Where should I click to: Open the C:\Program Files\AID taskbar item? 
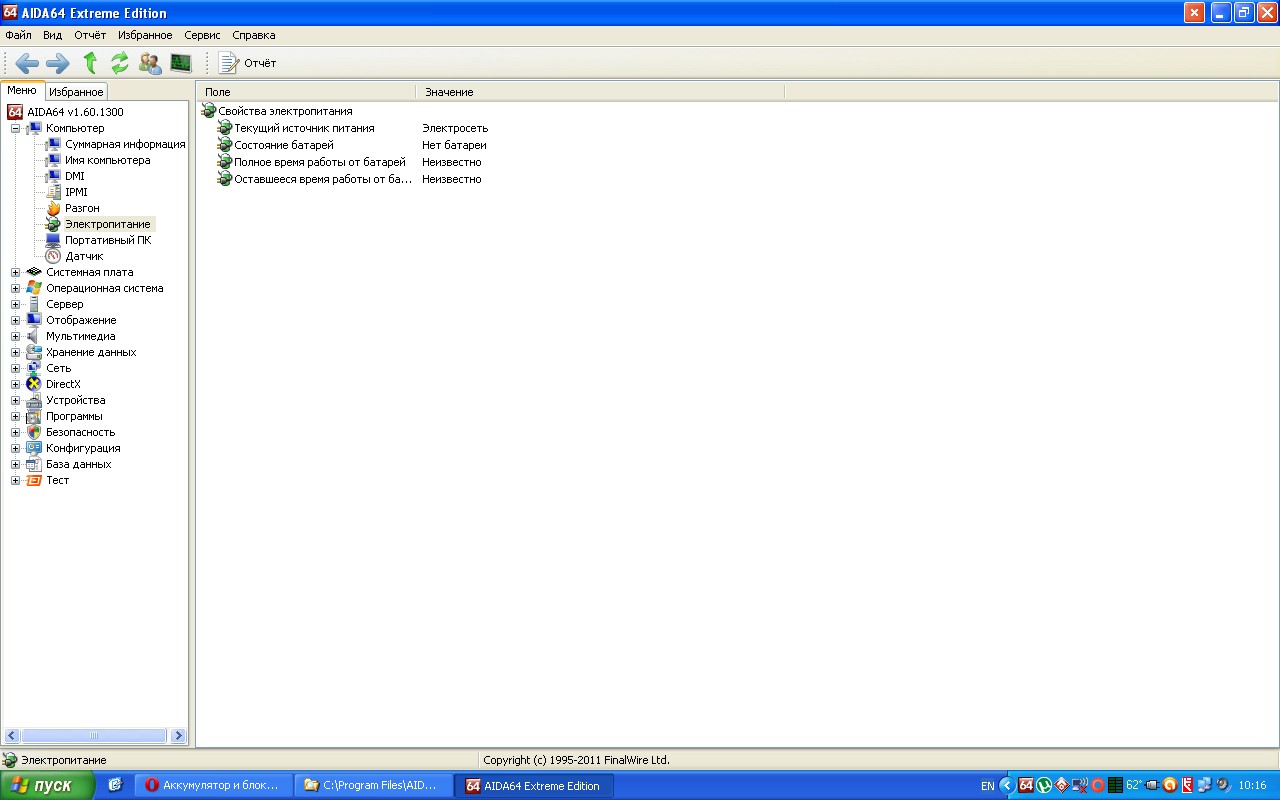375,785
